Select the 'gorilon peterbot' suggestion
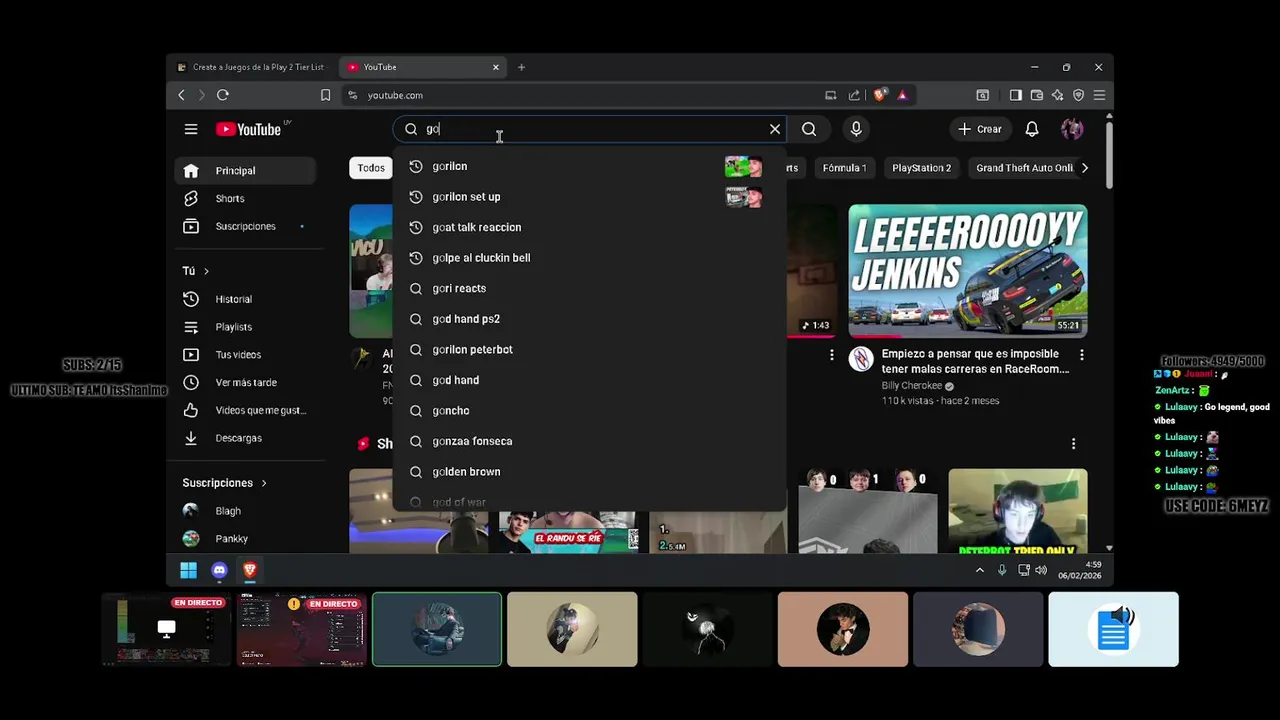This screenshot has width=1280, height=720. [x=589, y=349]
